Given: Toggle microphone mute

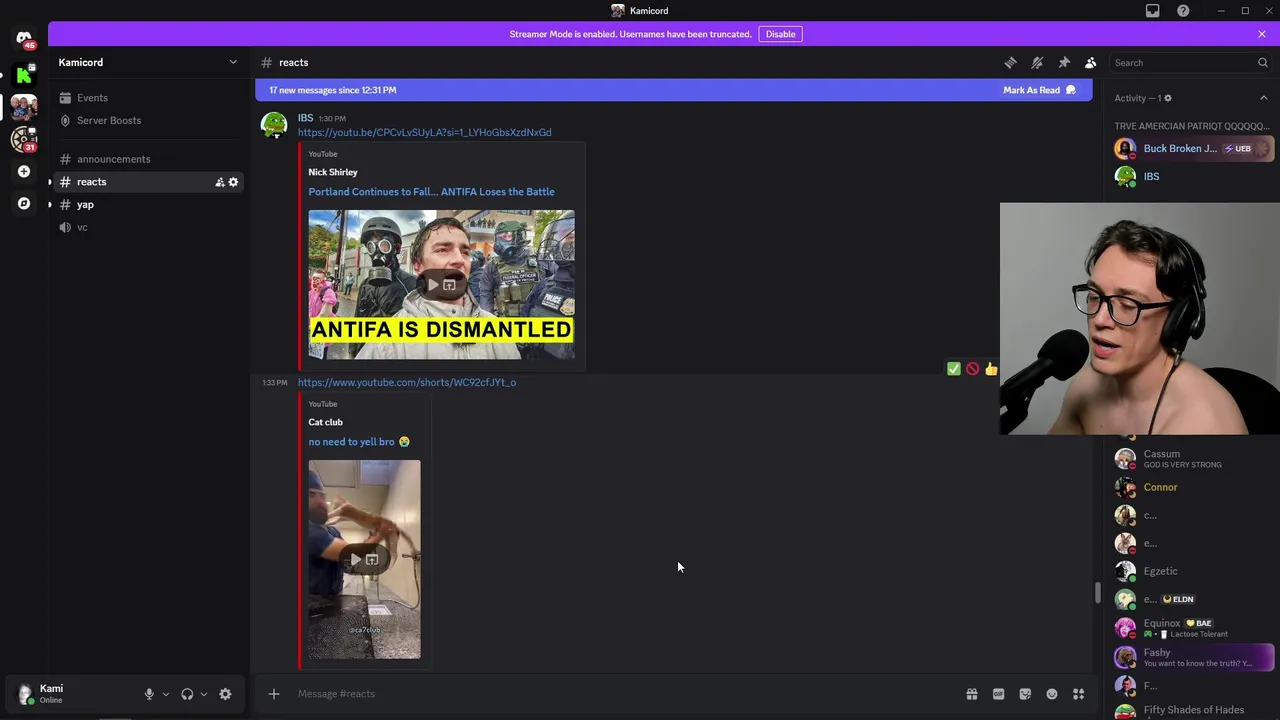Looking at the screenshot, I should pos(149,694).
